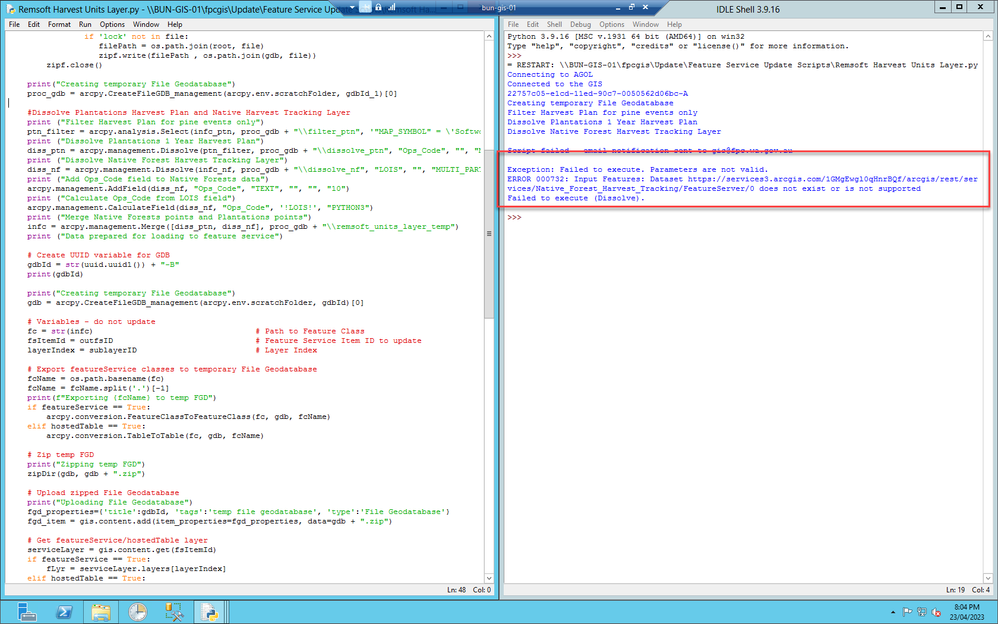Click '# Variables - do not update' comment
The width and height of the screenshot is (998, 624).
click(91, 322)
